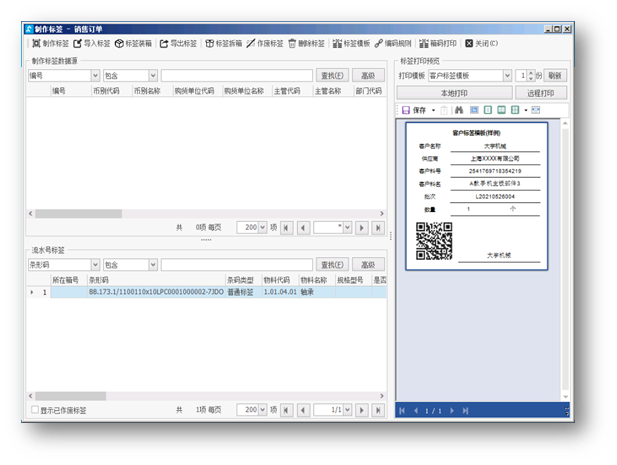The height and width of the screenshot is (465, 617).
Task: Go to upper grid first page button
Action: [x=286, y=227]
